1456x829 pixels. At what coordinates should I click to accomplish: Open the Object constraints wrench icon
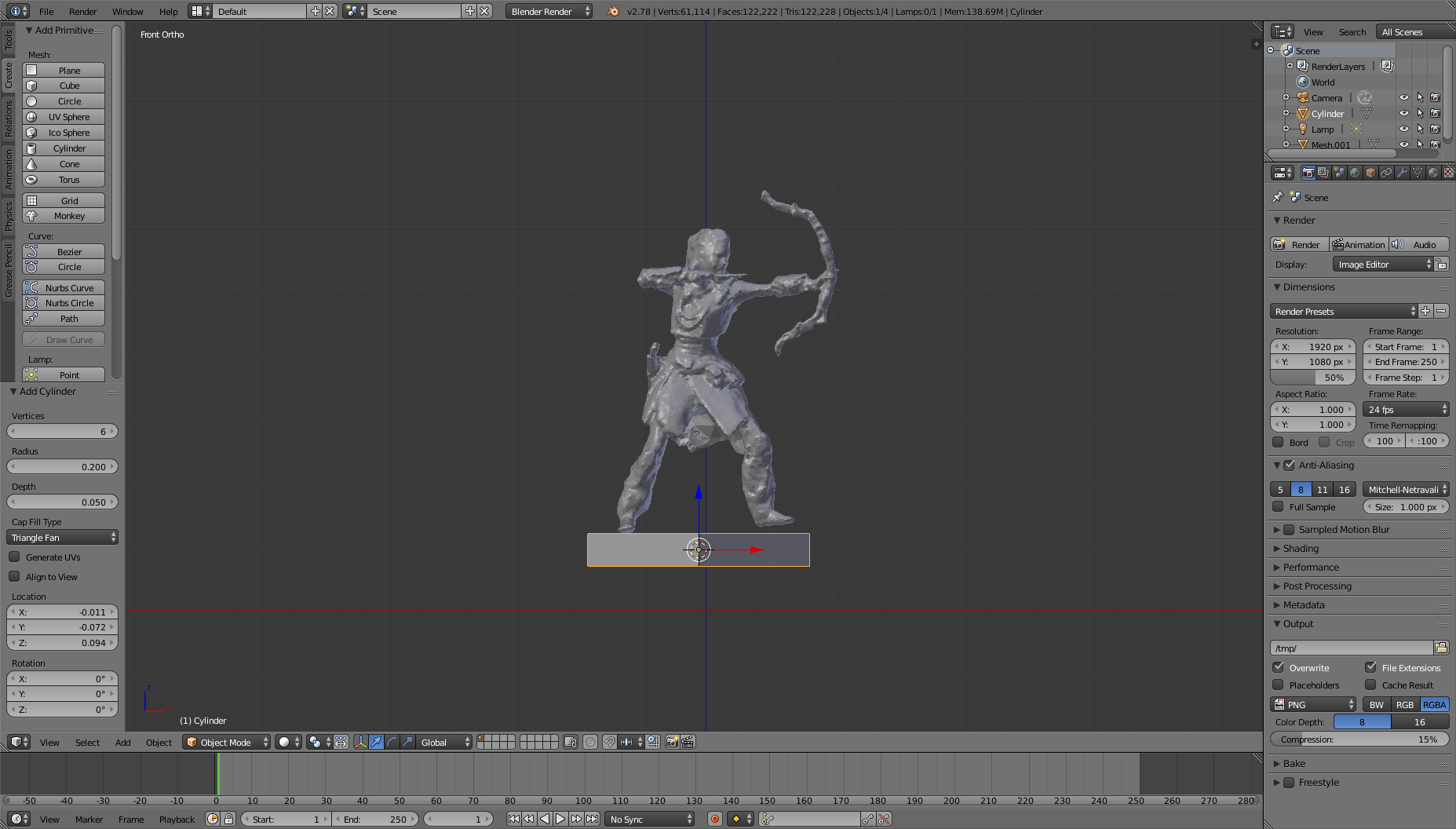(x=1388, y=173)
